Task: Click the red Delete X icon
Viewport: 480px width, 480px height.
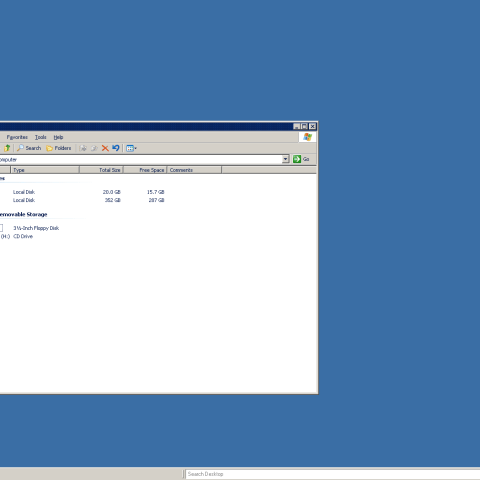Action: point(105,148)
